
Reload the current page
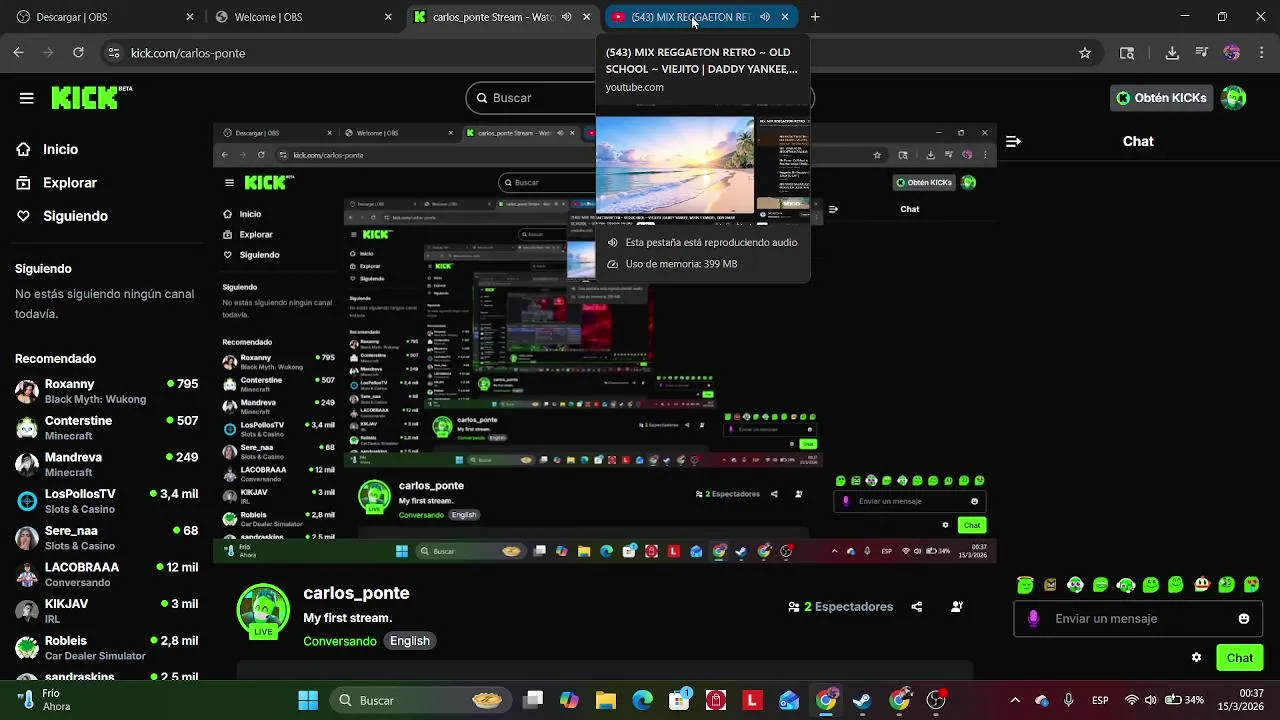pyautogui.click(x=78, y=53)
